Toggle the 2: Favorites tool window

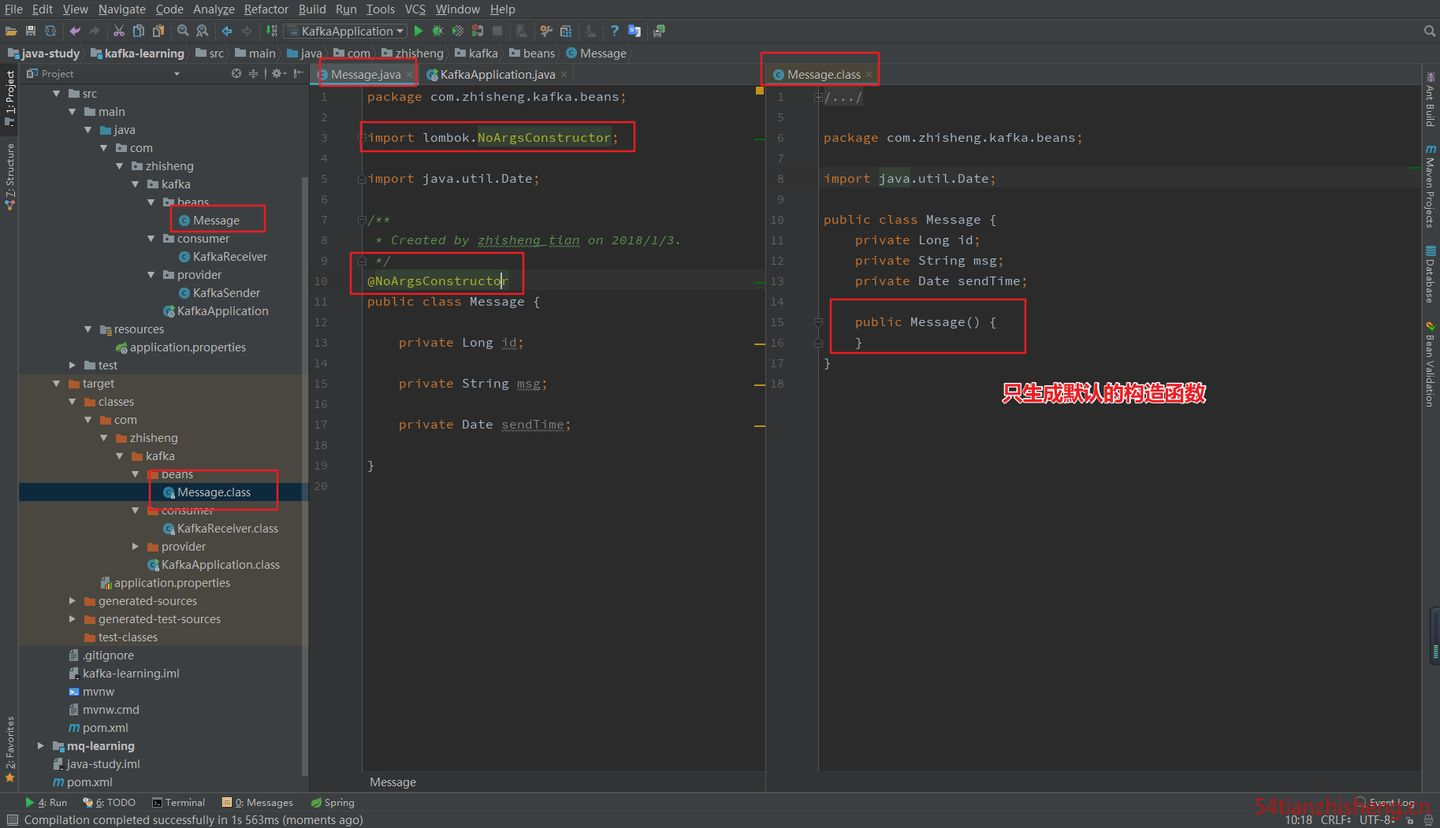10,749
